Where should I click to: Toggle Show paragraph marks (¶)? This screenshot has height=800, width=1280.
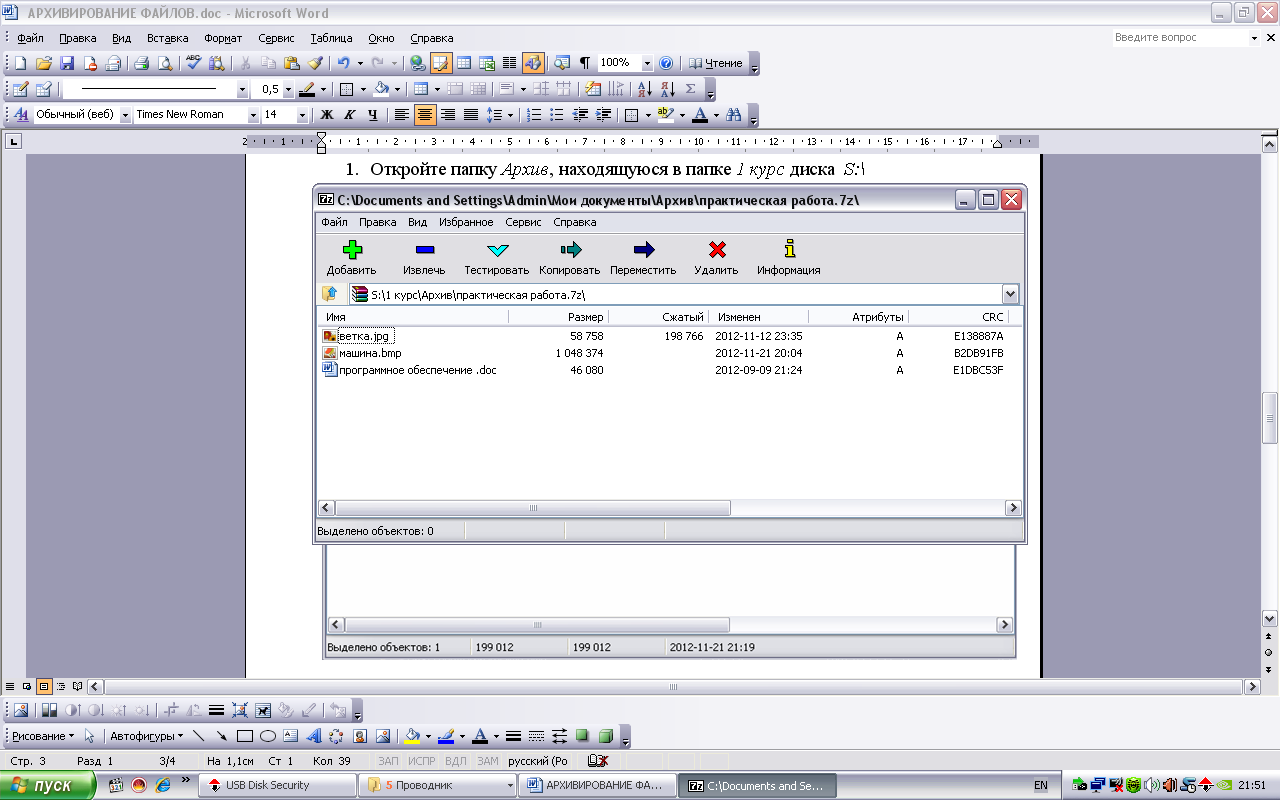(x=585, y=63)
